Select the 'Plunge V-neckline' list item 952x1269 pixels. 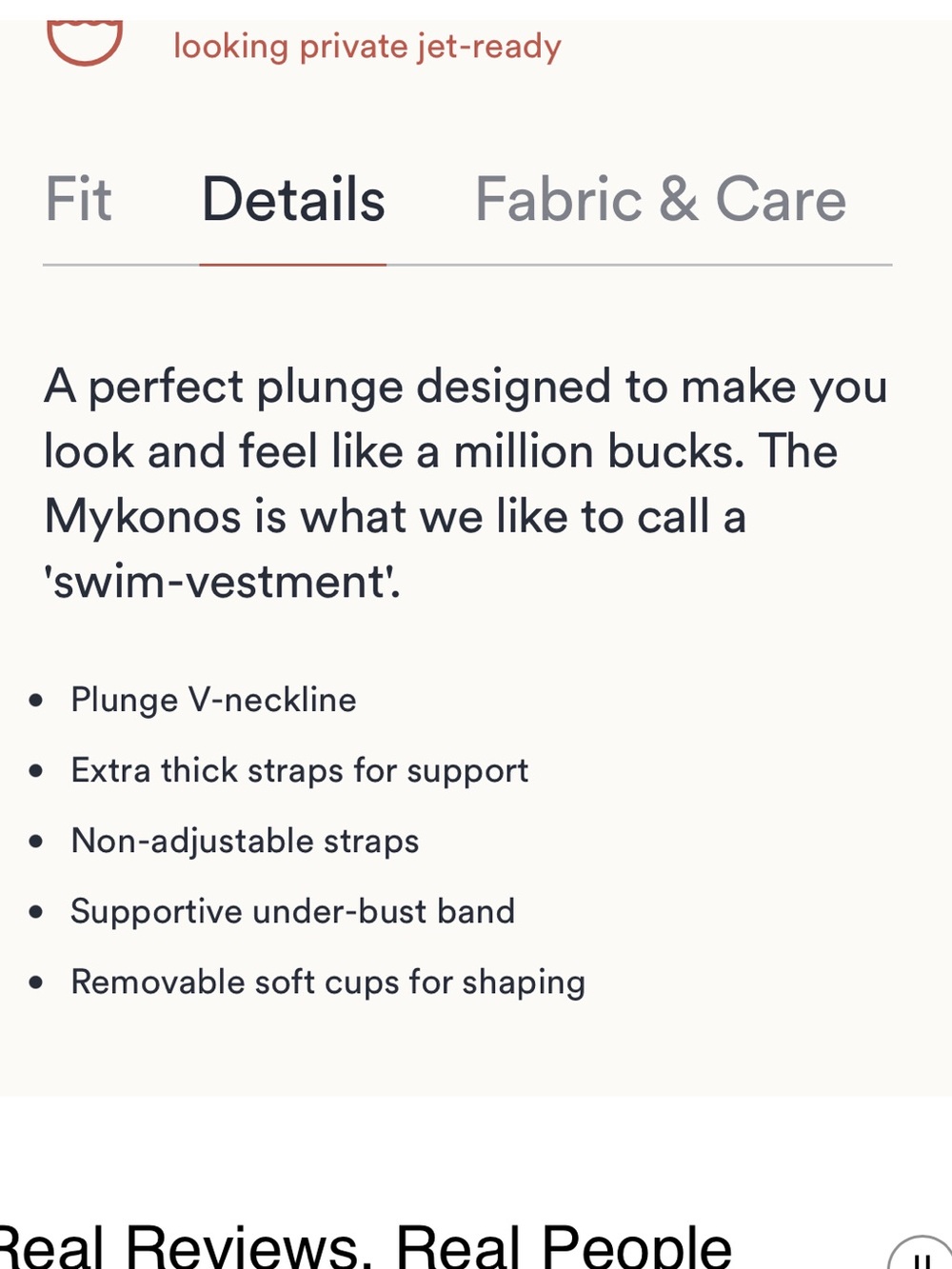coord(213,700)
